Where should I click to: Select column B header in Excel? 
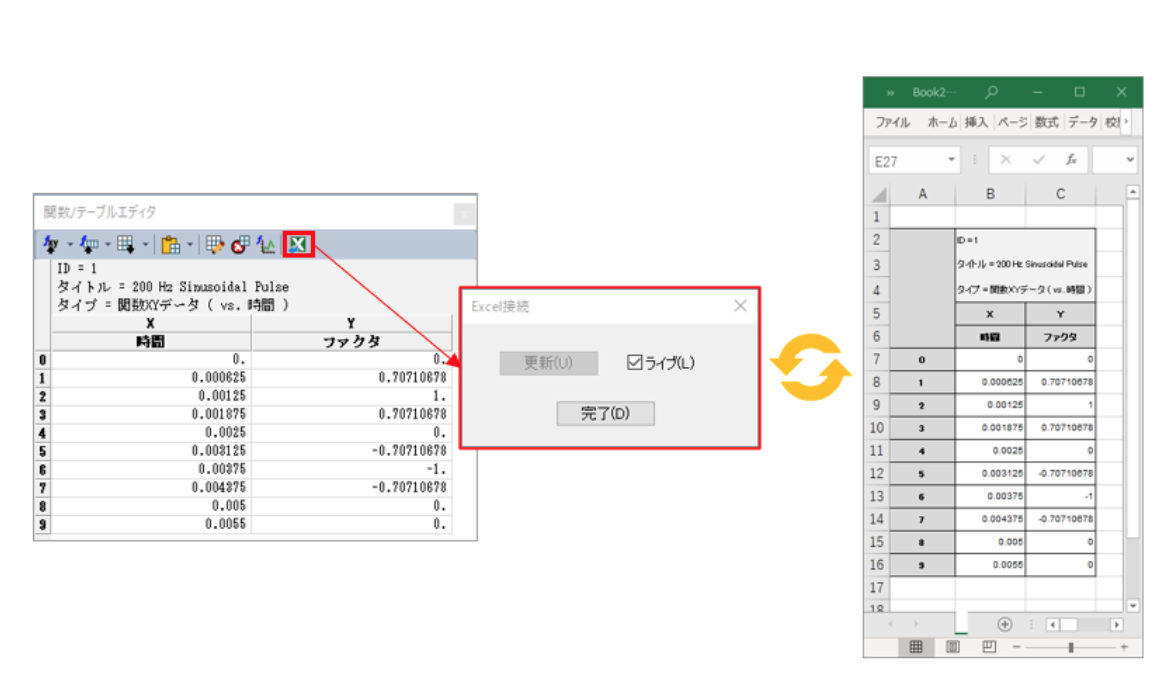990,194
